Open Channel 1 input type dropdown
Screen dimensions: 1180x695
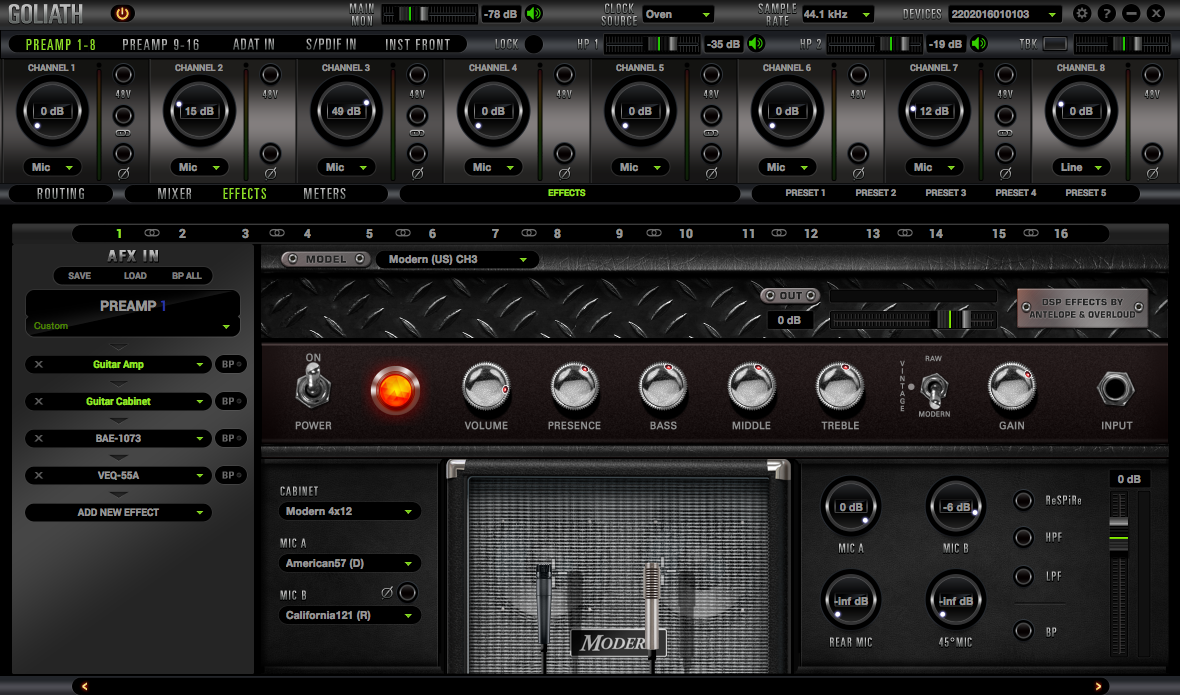52,167
